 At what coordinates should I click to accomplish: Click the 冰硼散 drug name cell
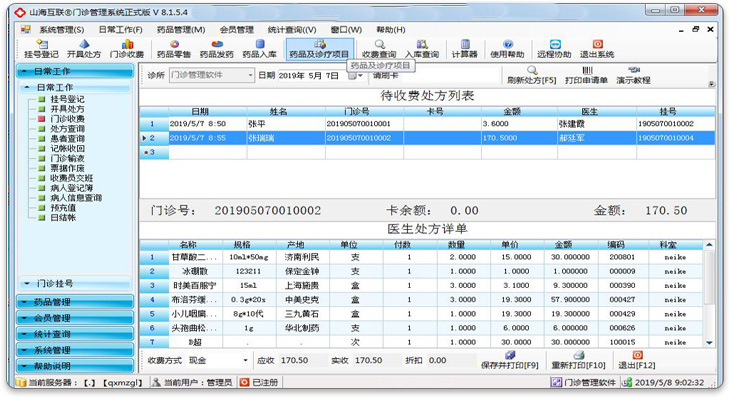point(196,271)
